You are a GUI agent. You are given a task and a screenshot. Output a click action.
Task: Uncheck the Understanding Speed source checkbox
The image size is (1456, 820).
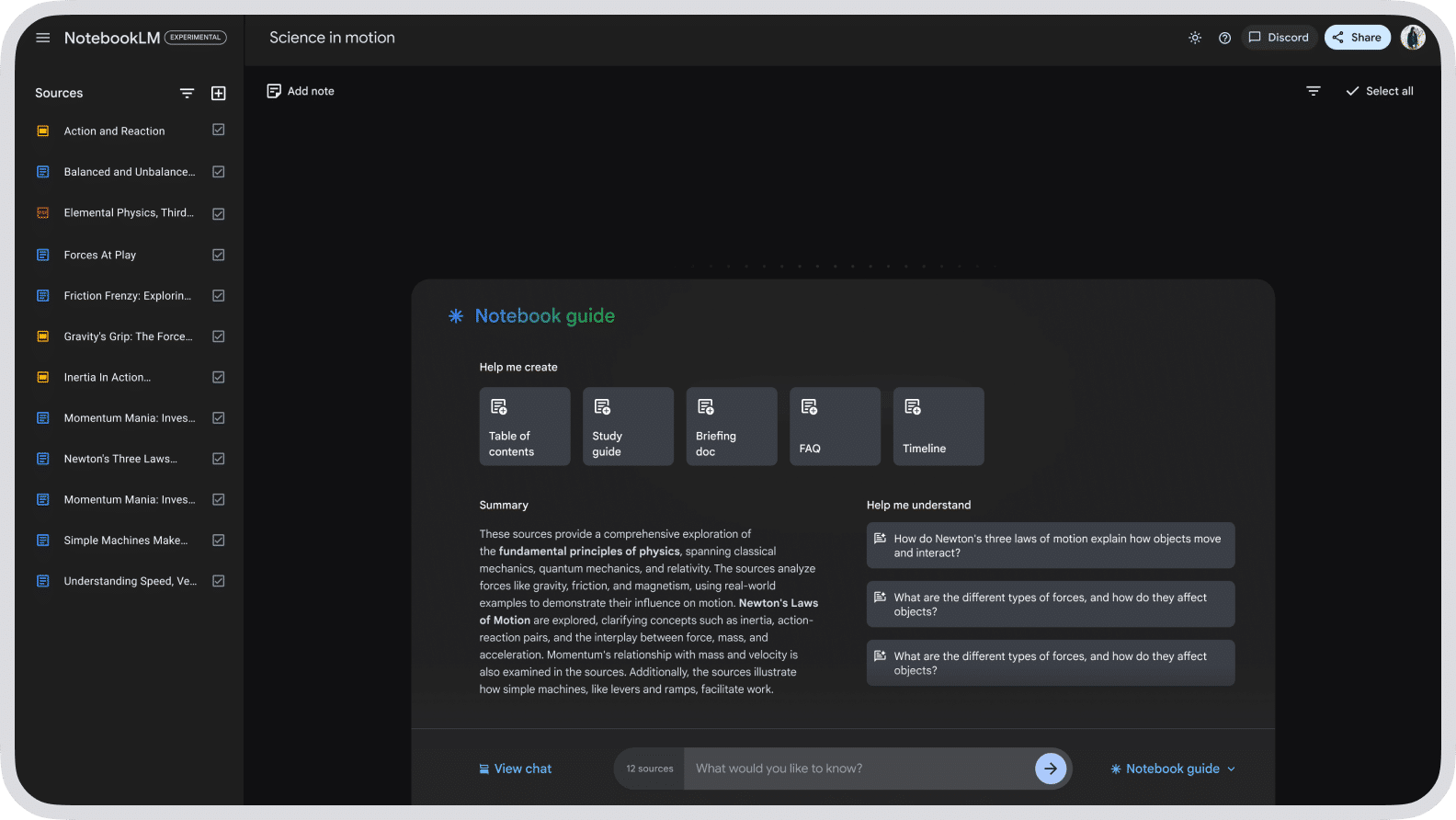(219, 581)
